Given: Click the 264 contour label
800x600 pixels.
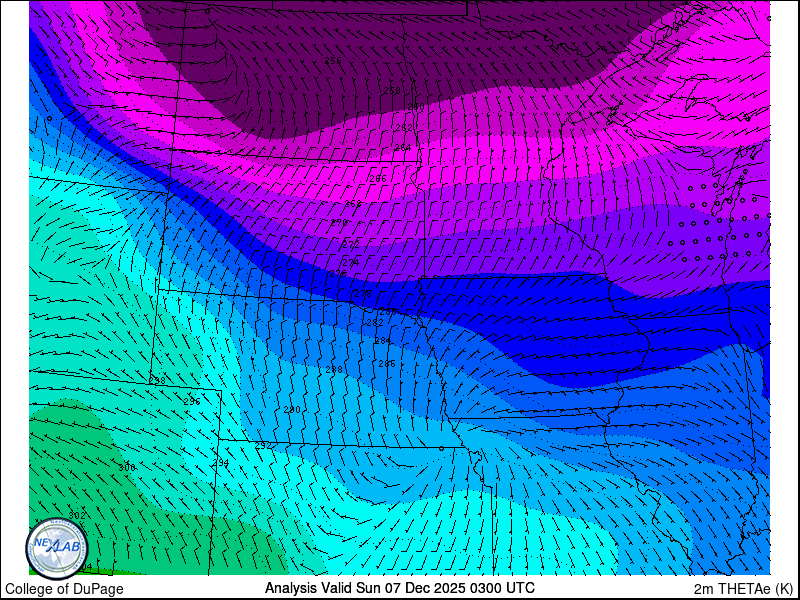Looking at the screenshot, I should point(403,147).
